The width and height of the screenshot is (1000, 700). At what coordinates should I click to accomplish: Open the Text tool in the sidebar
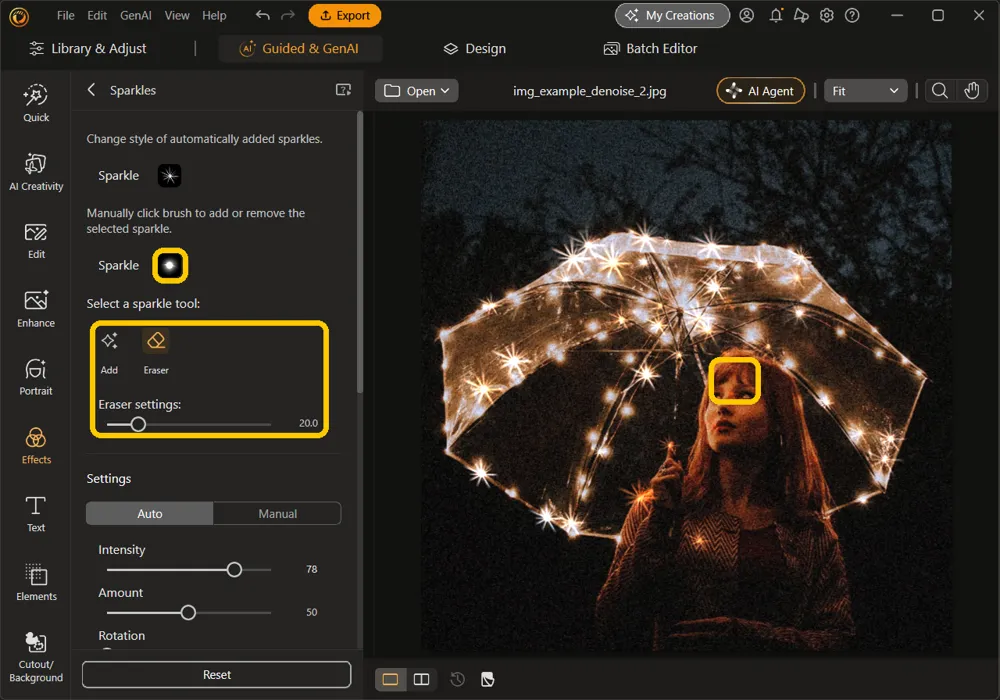pyautogui.click(x=36, y=514)
